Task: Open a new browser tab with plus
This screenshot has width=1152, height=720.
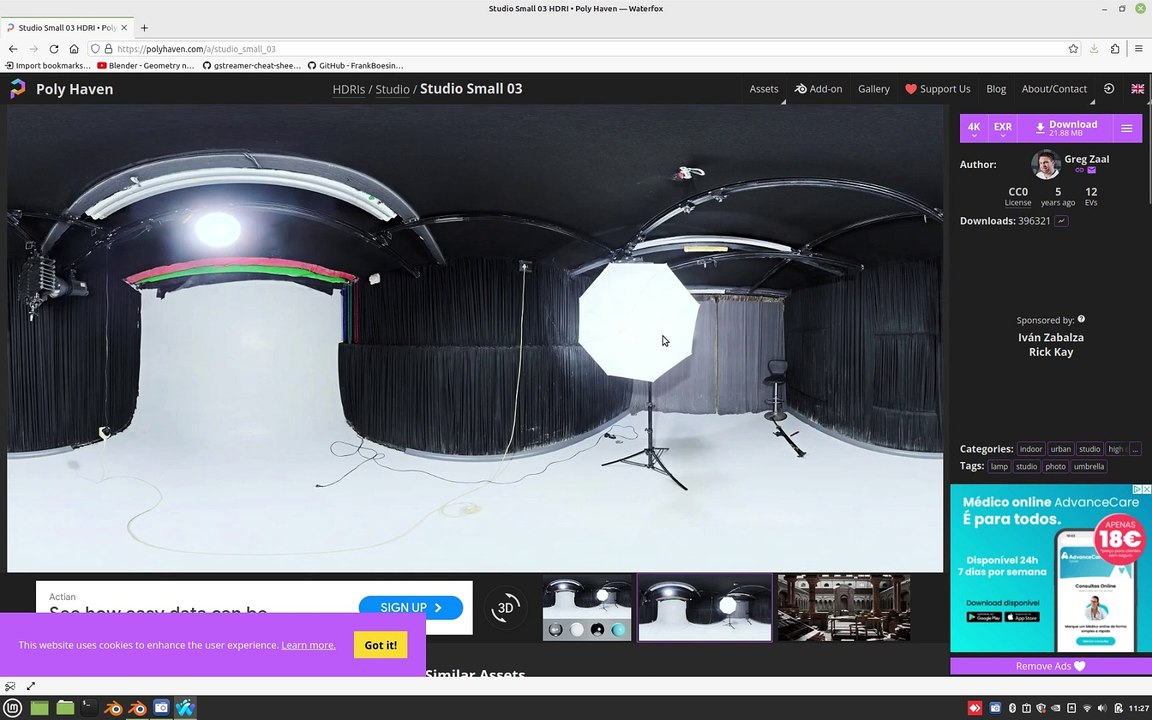Action: pyautogui.click(x=144, y=28)
